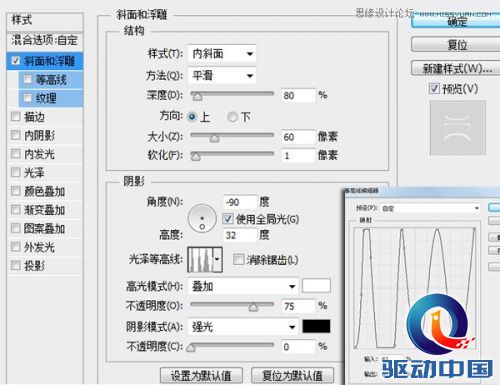Enable the 渐变叠加 style checkbox
Viewport: 500px width, 385px height.
tap(15, 210)
